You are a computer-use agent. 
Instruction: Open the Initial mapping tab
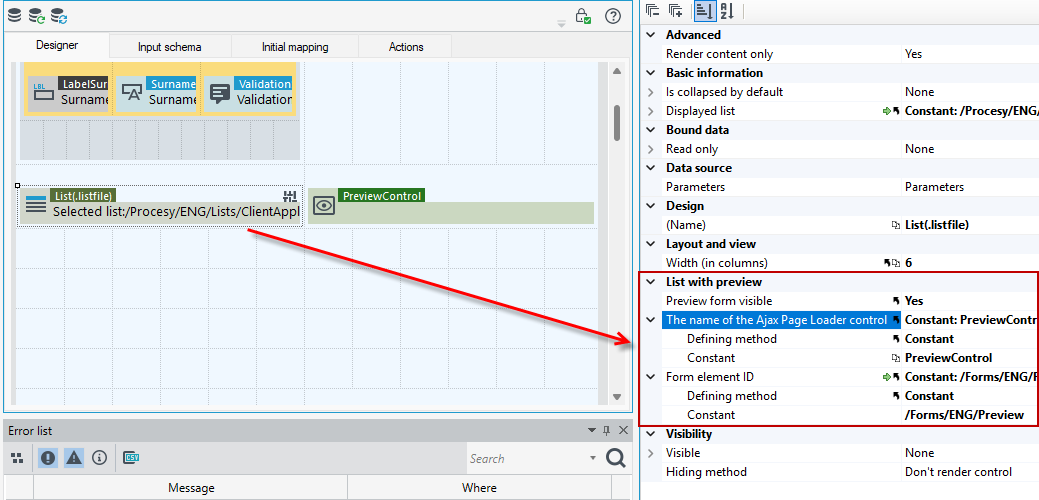click(295, 47)
